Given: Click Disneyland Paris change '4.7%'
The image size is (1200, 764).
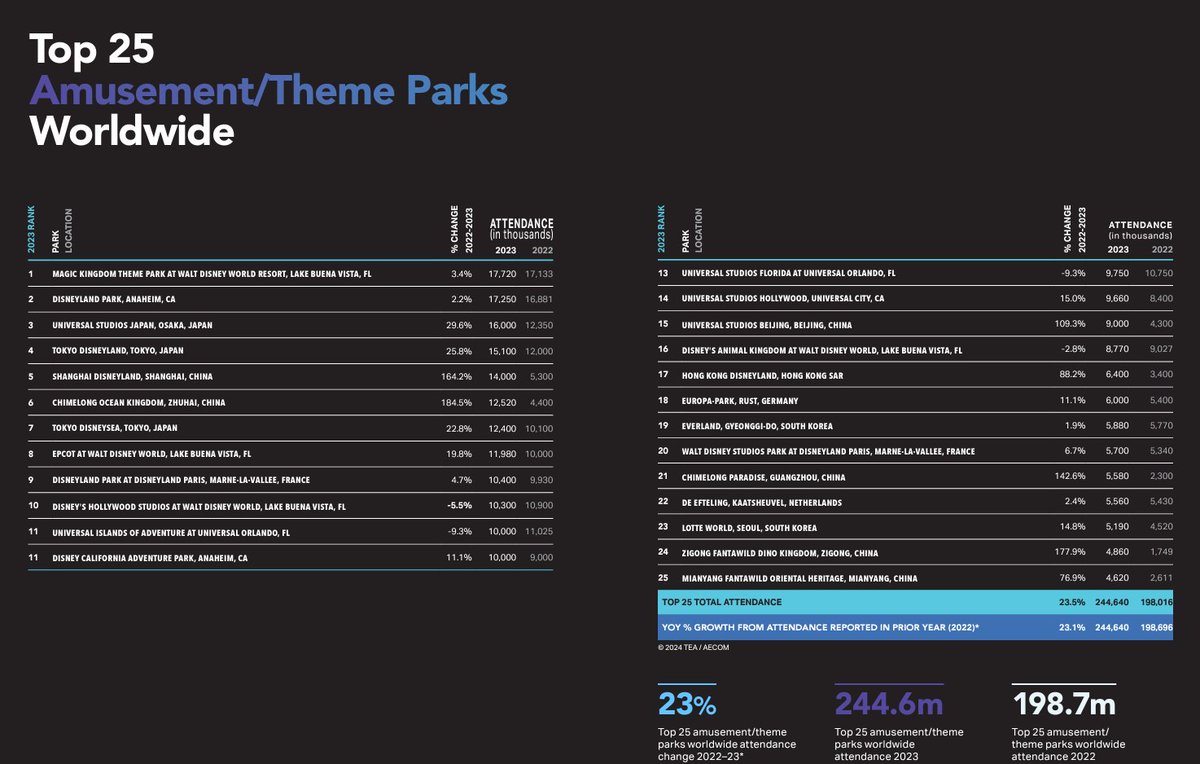Looking at the screenshot, I should tap(461, 481).
